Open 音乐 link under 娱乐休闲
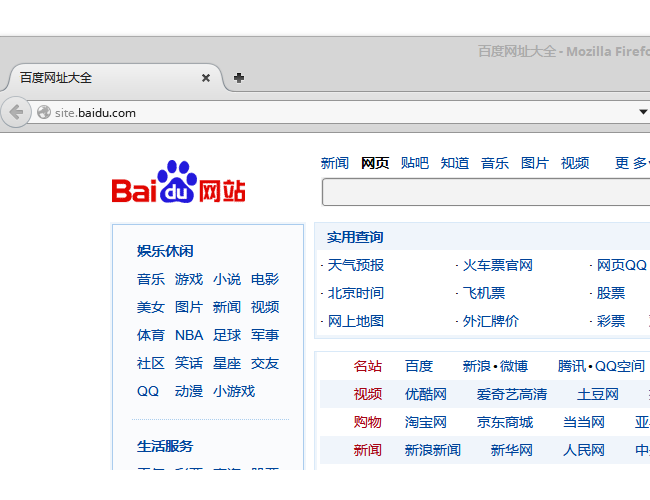This screenshot has width=650, height=500. pos(151,279)
